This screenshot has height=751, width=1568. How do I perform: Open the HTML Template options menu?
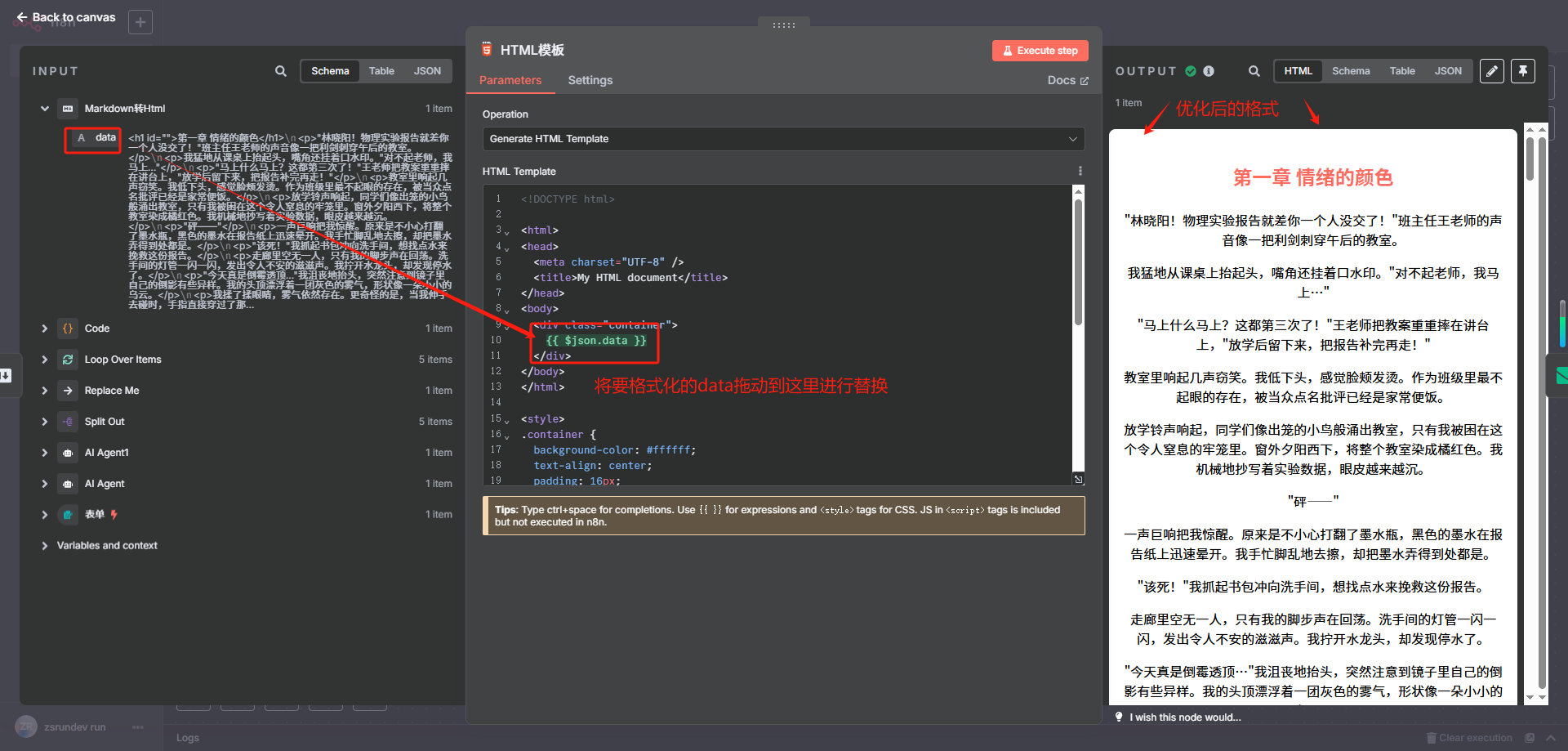click(x=1080, y=170)
